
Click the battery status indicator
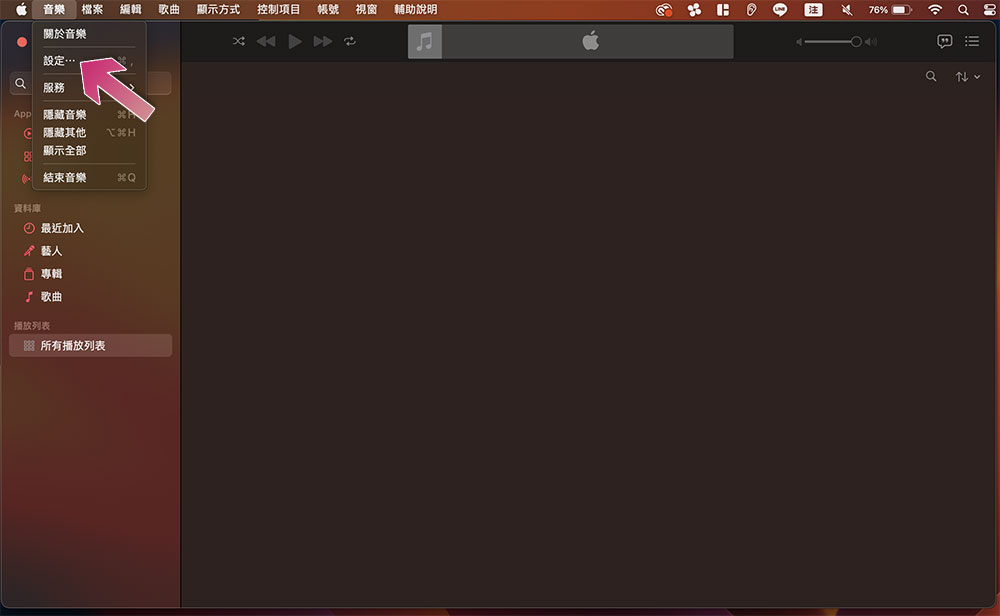coord(890,10)
